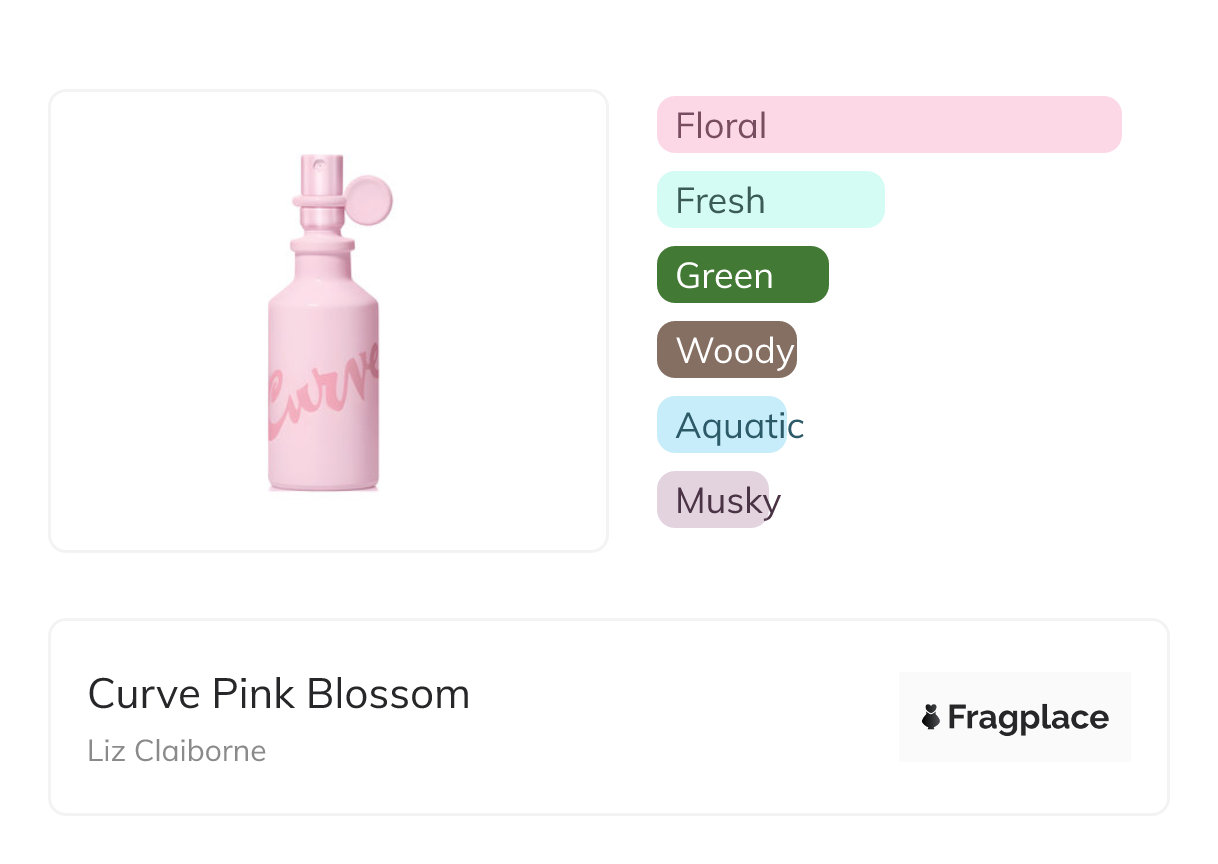Open the Liz Claiborne brand link
This screenshot has width=1218, height=864.
(176, 750)
